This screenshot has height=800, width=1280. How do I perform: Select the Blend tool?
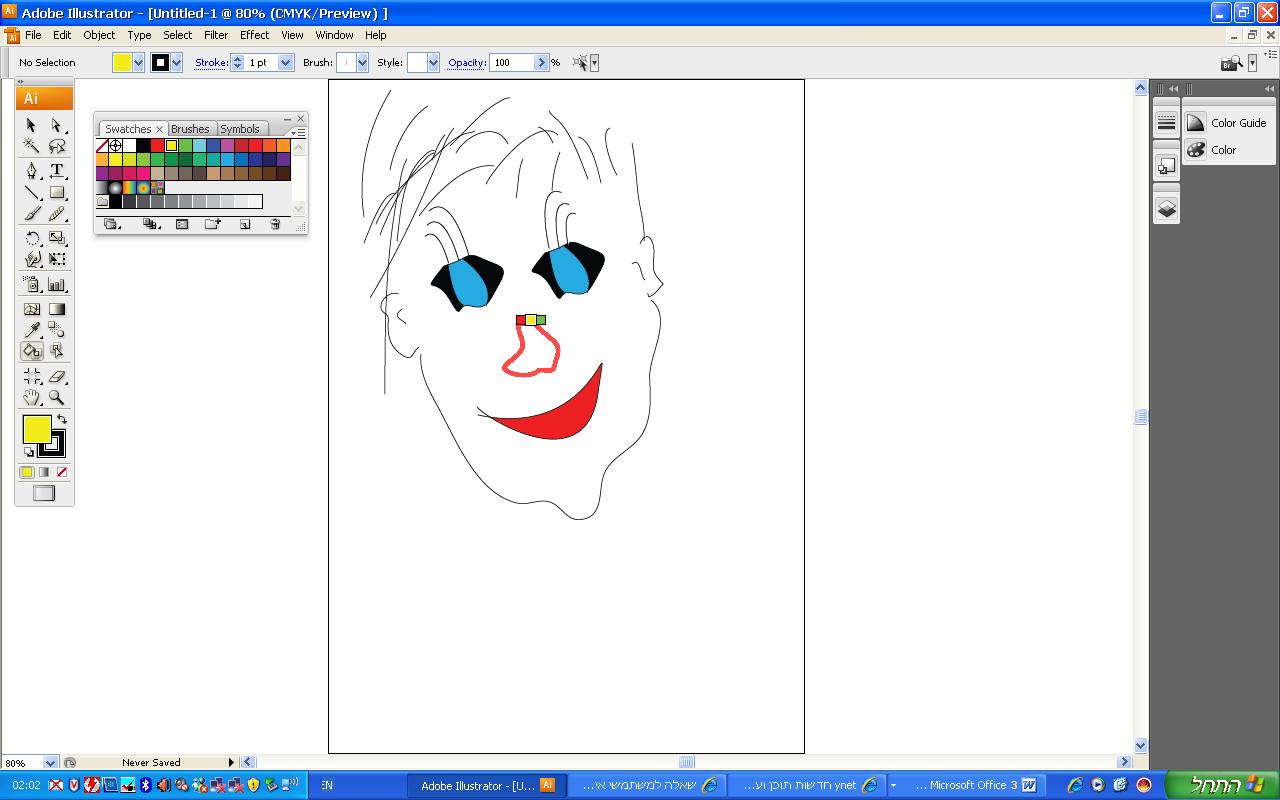click(x=57, y=330)
